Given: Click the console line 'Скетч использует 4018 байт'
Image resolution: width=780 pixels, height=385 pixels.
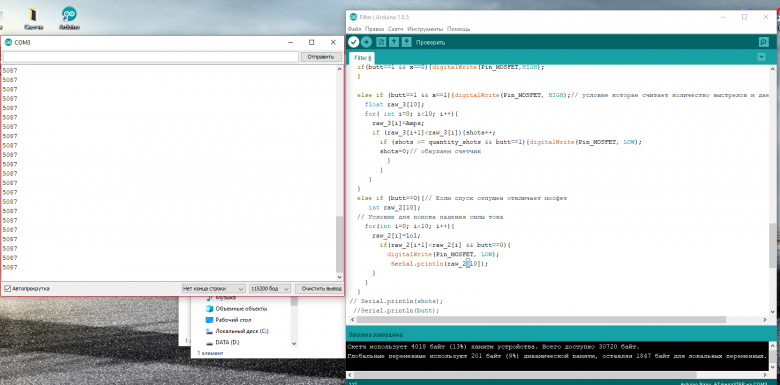Looking at the screenshot, I should coord(493,346).
